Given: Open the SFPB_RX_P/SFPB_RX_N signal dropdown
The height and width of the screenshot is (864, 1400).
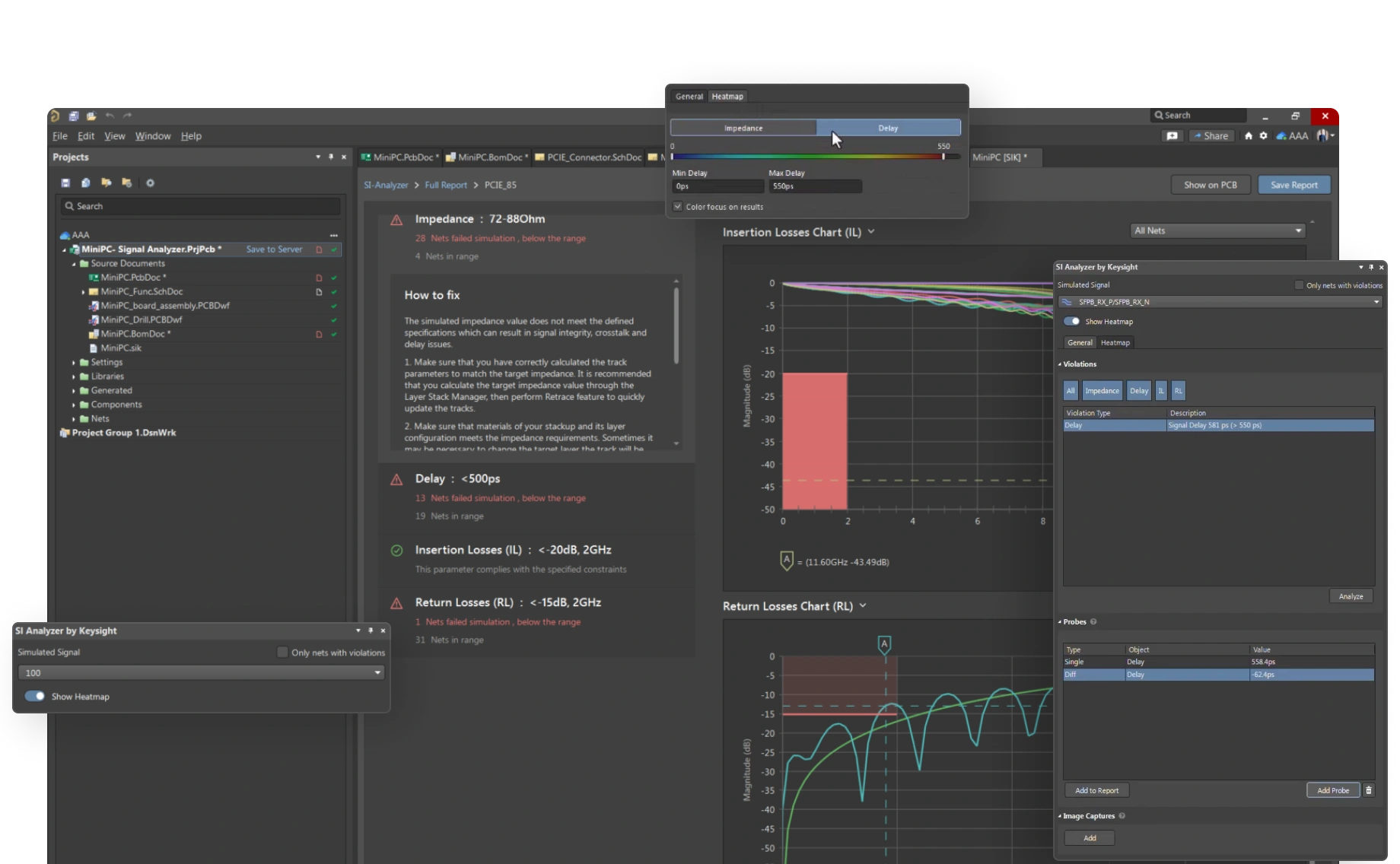Looking at the screenshot, I should point(1220,302).
